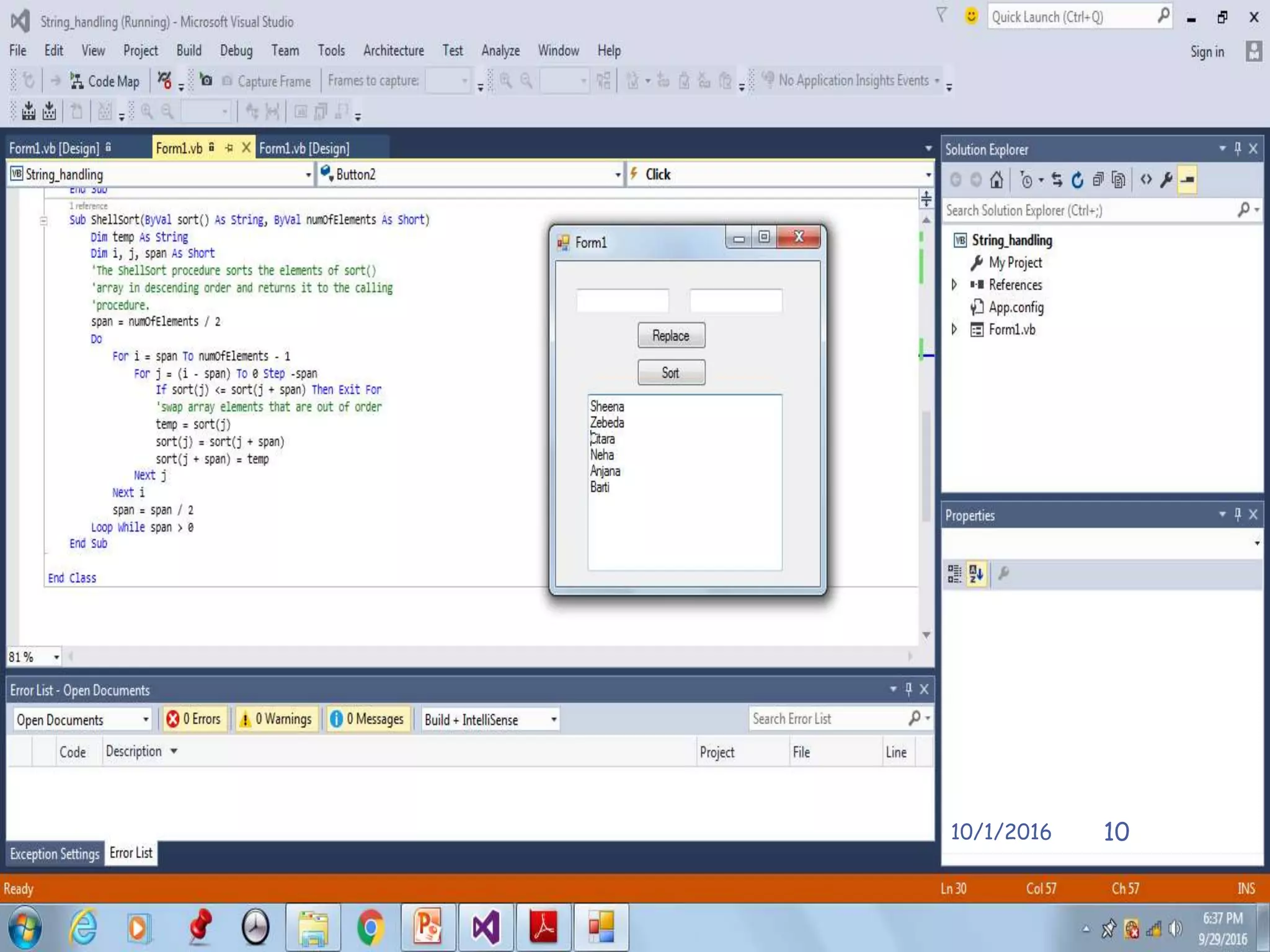Click the Categorized icon in Properties panel
The height and width of the screenshot is (952, 1270).
pyautogui.click(x=954, y=574)
